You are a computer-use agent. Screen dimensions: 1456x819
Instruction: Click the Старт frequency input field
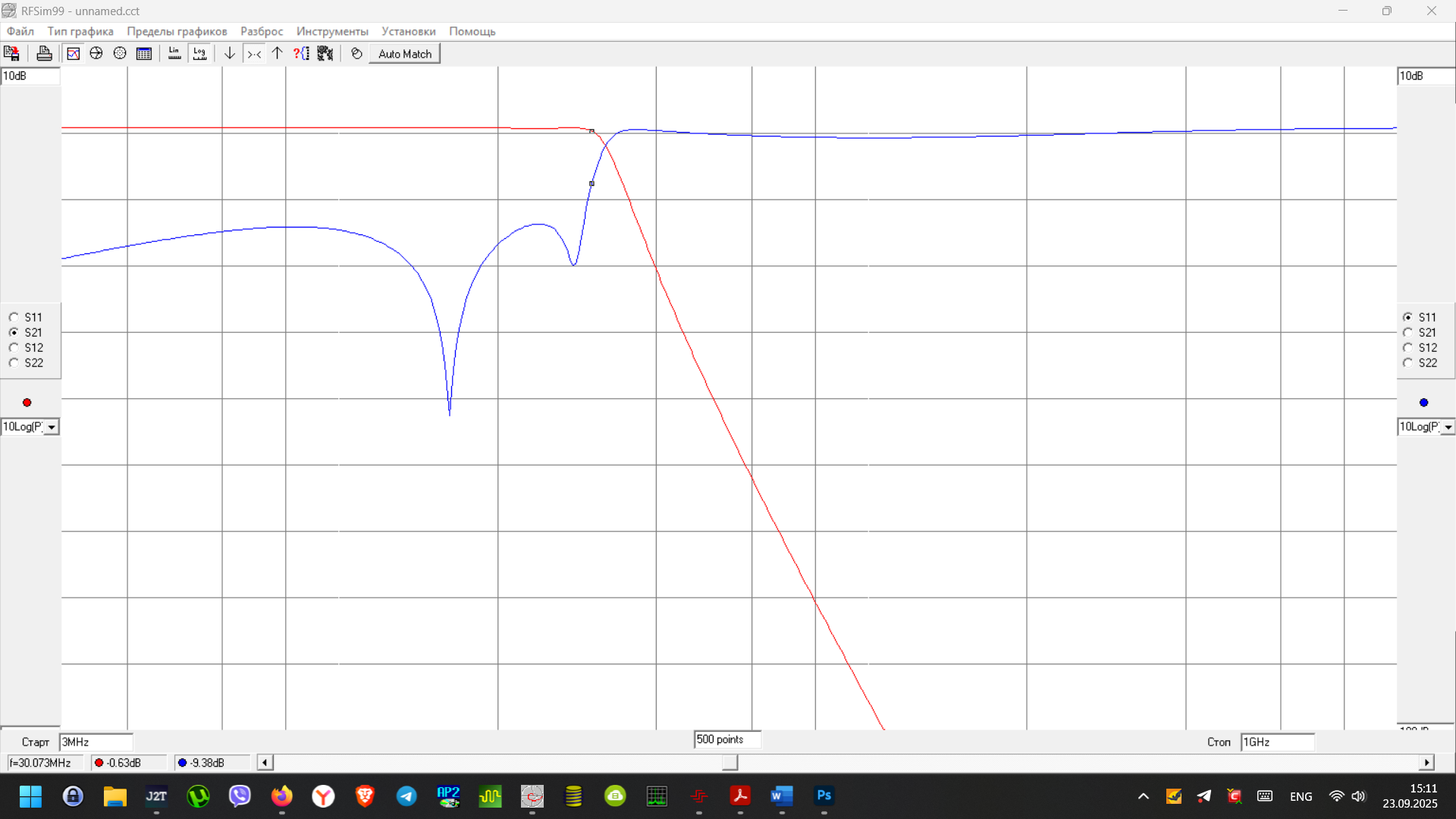96,742
